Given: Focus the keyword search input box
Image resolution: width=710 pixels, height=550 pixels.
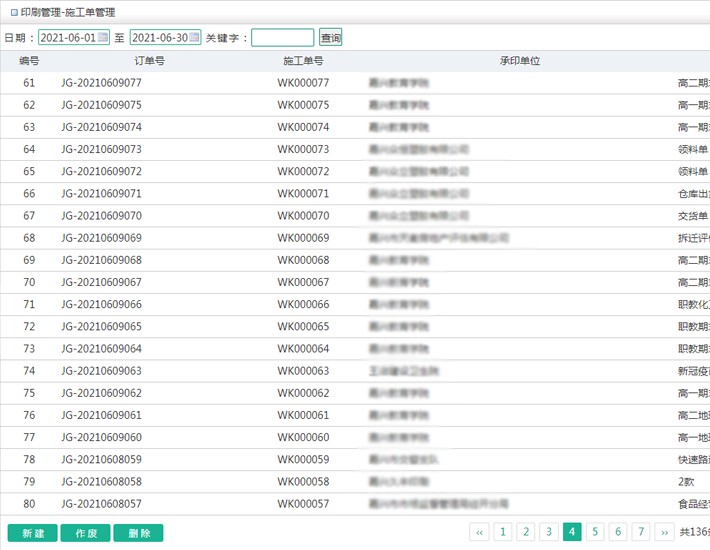Looking at the screenshot, I should [282, 38].
